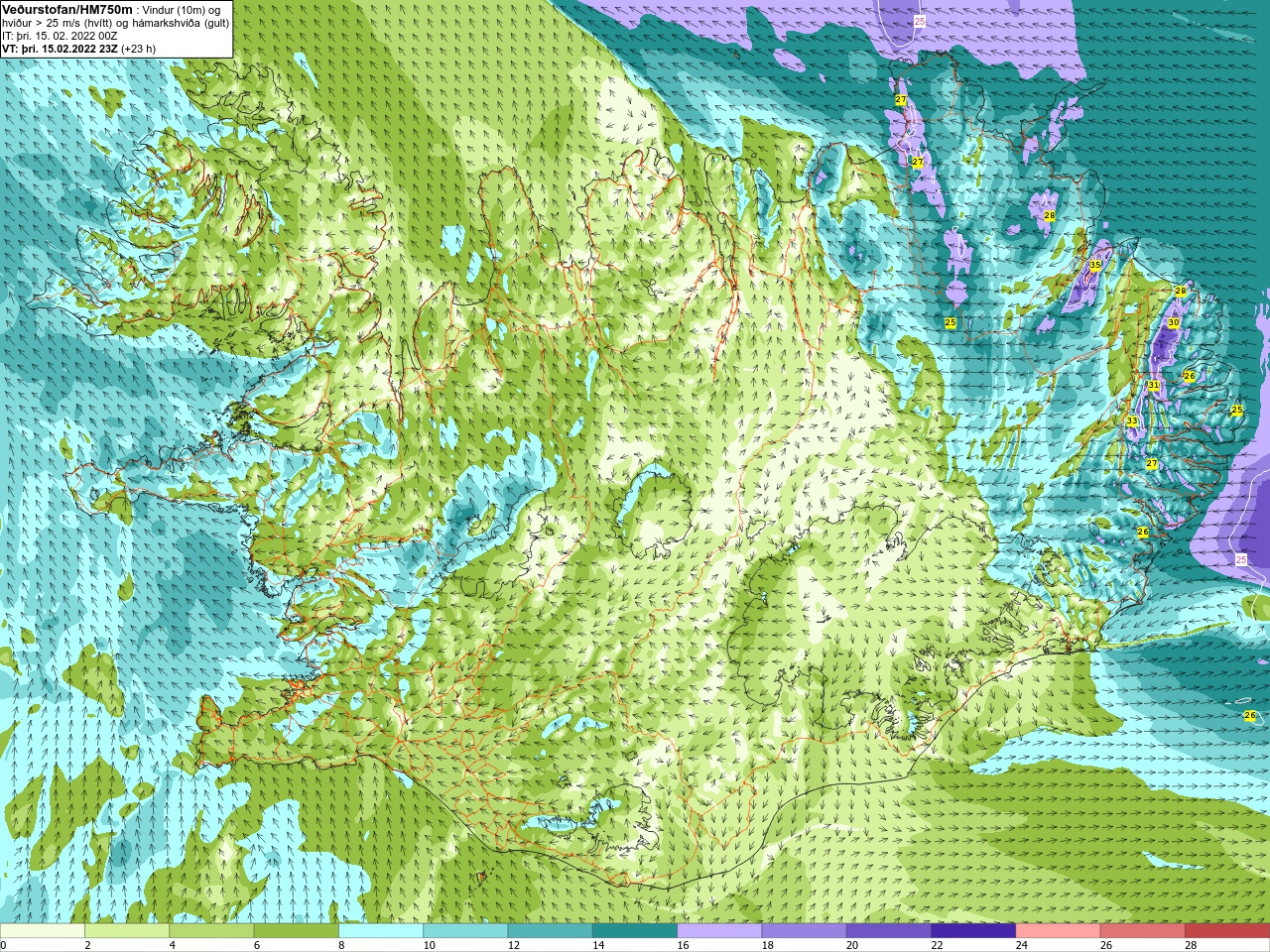This screenshot has height=952, width=1270.
Task: Click the 12–14 m/s medium teal legend swatch
Action: (x=550, y=931)
